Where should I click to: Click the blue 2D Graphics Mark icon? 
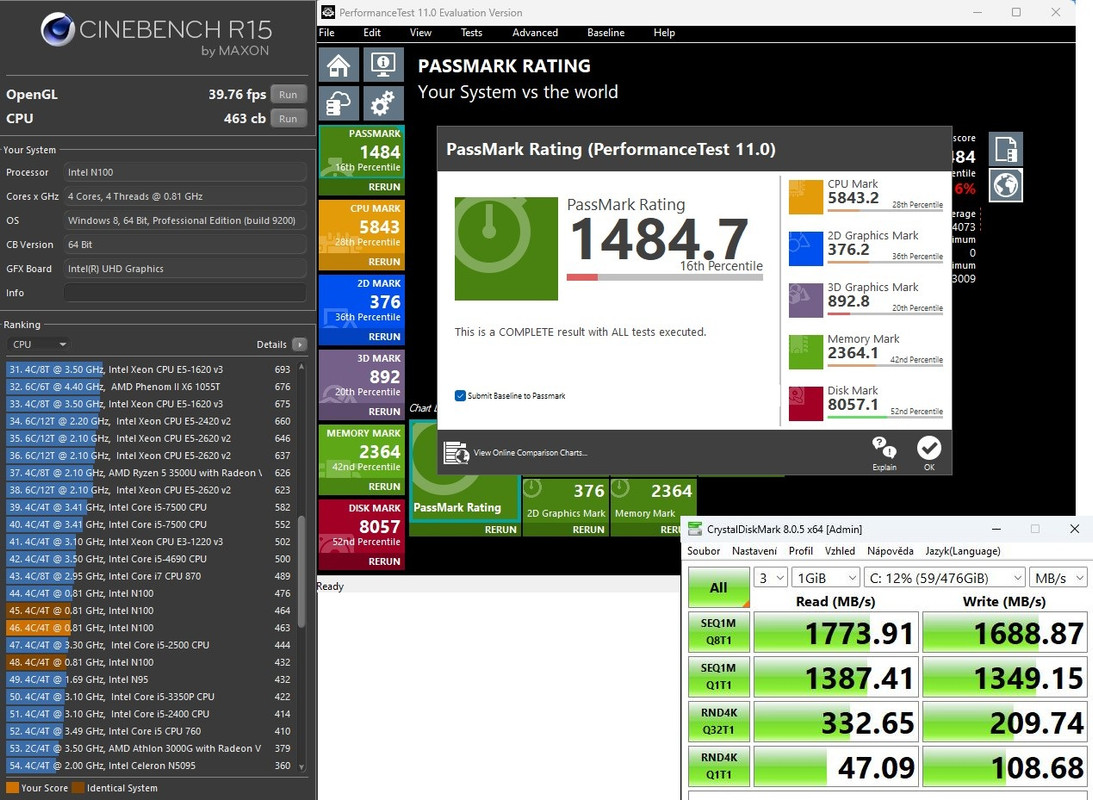click(x=806, y=248)
